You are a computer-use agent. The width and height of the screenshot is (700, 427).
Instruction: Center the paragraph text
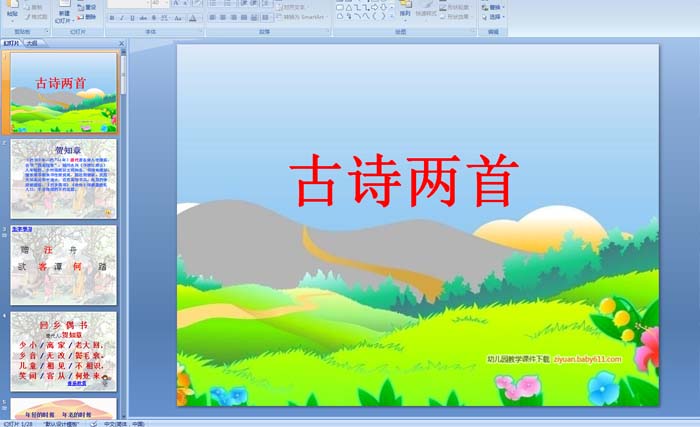(223, 17)
